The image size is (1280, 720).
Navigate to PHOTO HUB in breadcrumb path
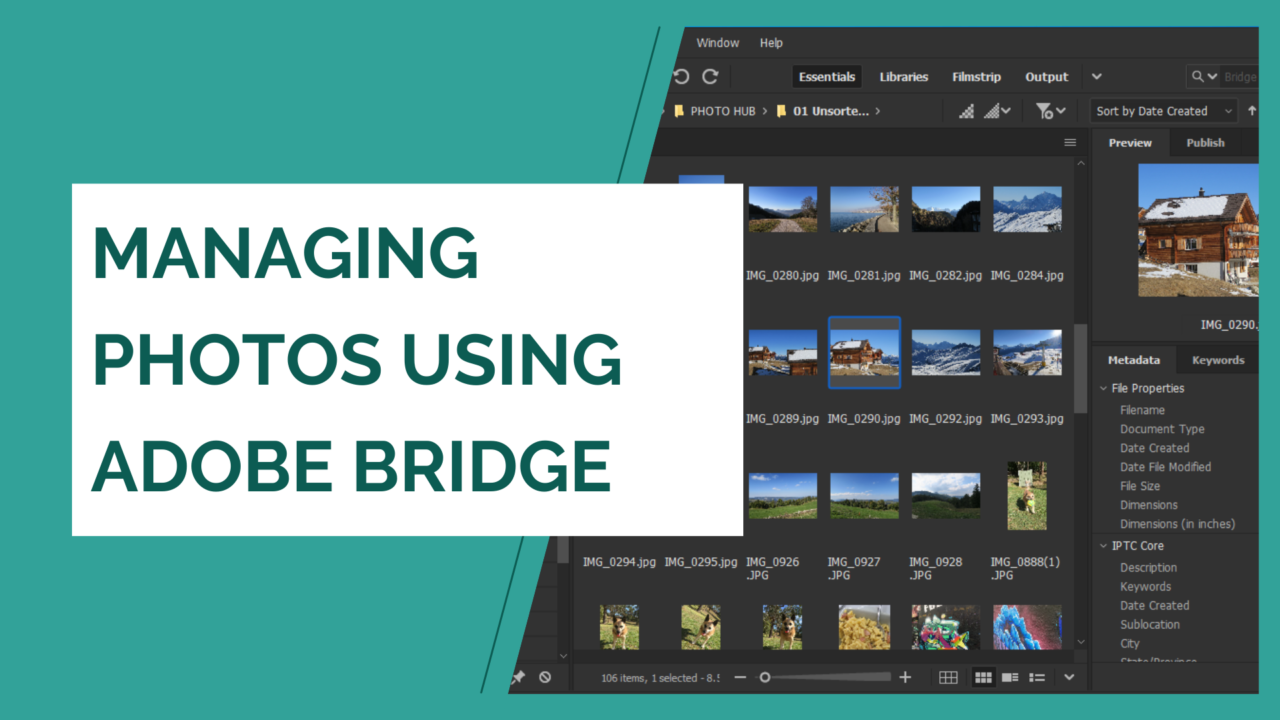pyautogui.click(x=722, y=111)
